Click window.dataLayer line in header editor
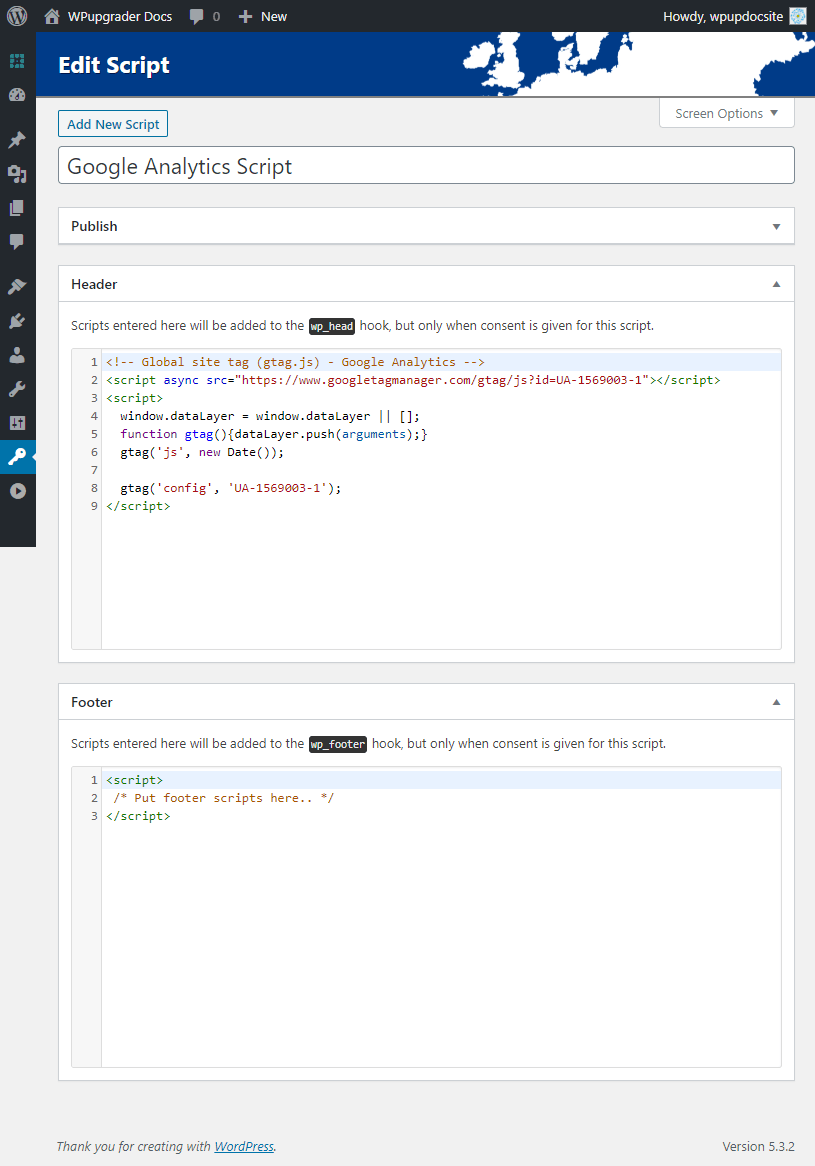The image size is (815, 1166). (x=270, y=416)
